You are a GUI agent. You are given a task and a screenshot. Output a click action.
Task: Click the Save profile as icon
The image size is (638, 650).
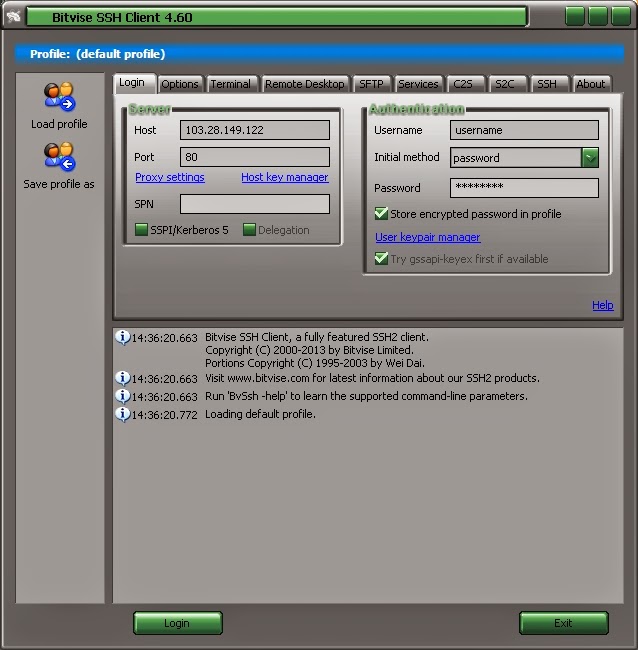59,157
